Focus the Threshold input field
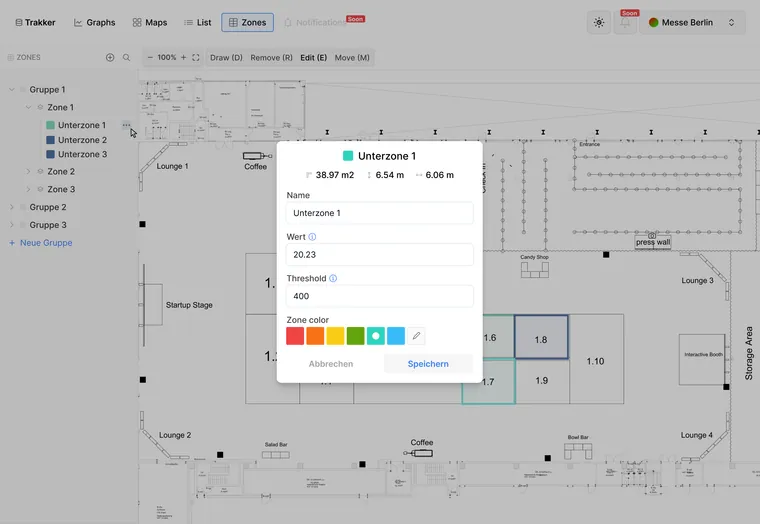Screen dimensions: 760x524 pyautogui.click(x=380, y=296)
